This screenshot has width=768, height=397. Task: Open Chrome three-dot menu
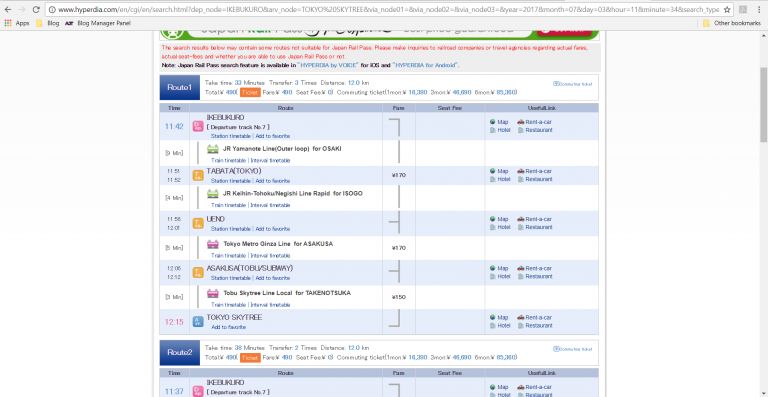tap(758, 9)
